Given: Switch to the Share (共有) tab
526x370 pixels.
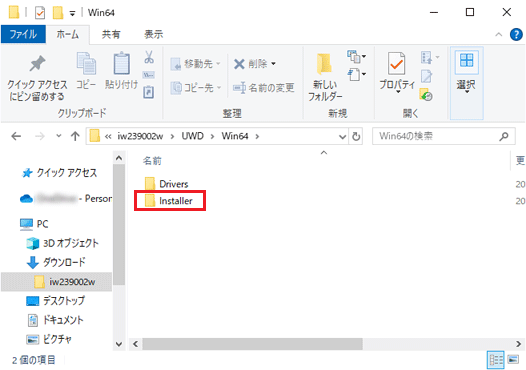Looking at the screenshot, I should coord(111,34).
